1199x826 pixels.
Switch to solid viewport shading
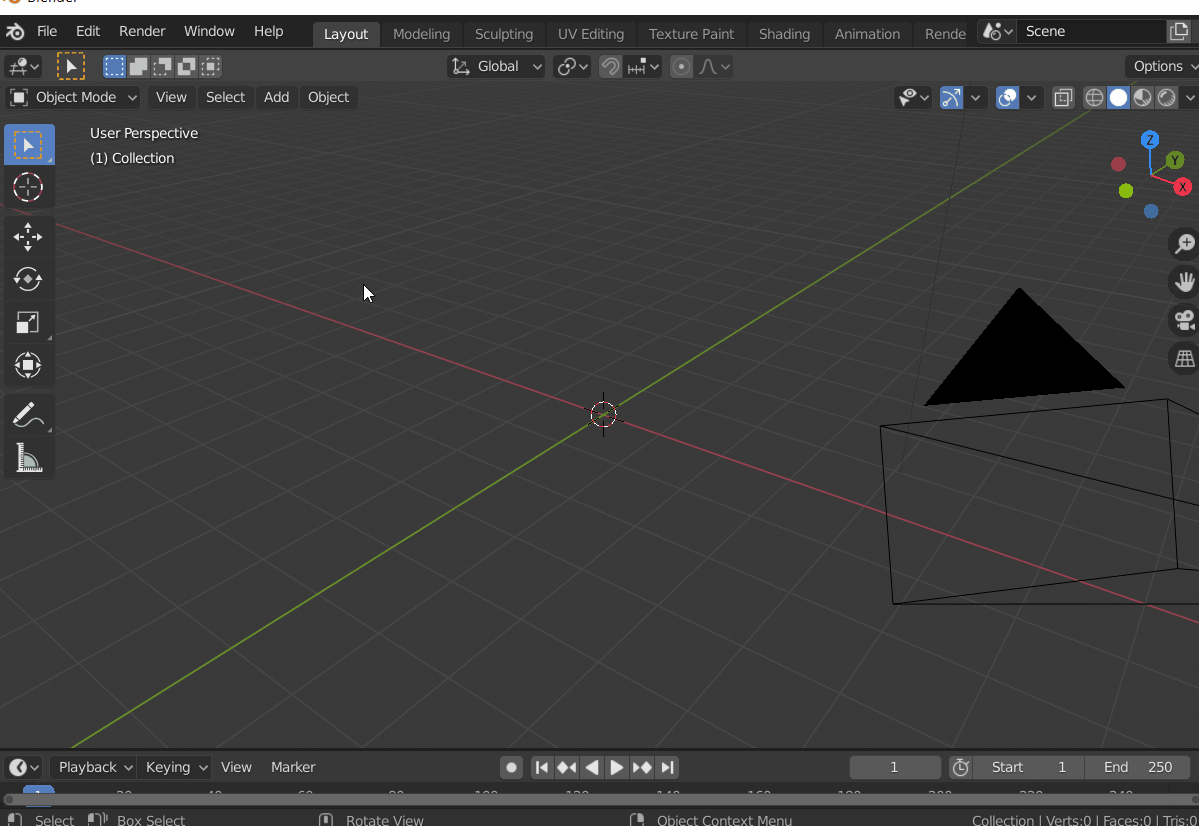(1119, 98)
